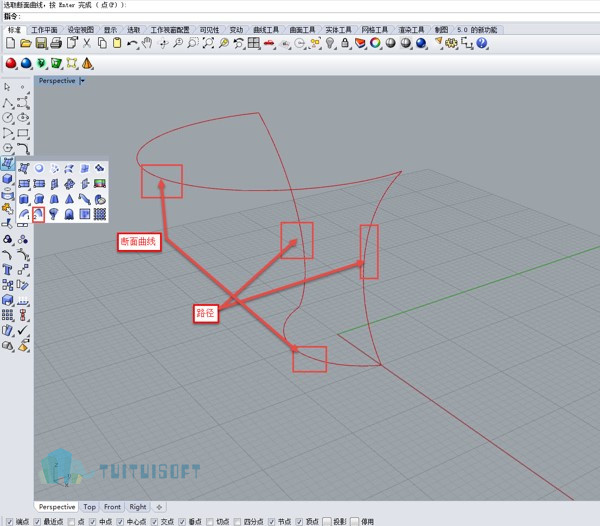The width and height of the screenshot is (600, 526).
Task: Open the Perspective viewport dropdown arrow
Action: click(x=82, y=81)
